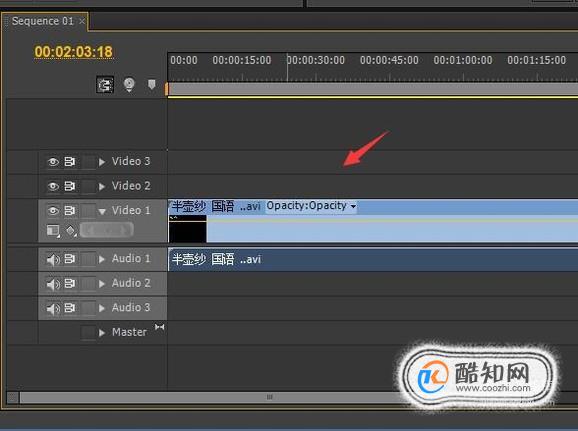The image size is (578, 431).
Task: Toggle sync lock on Audio 2
Action: pyautogui.click(x=70, y=283)
